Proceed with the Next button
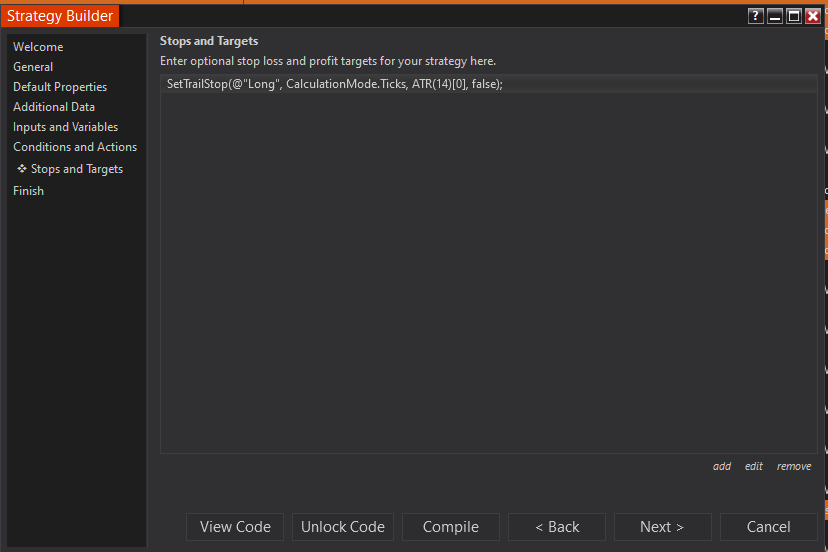Screen dimensions: 828x552 click(x=662, y=527)
